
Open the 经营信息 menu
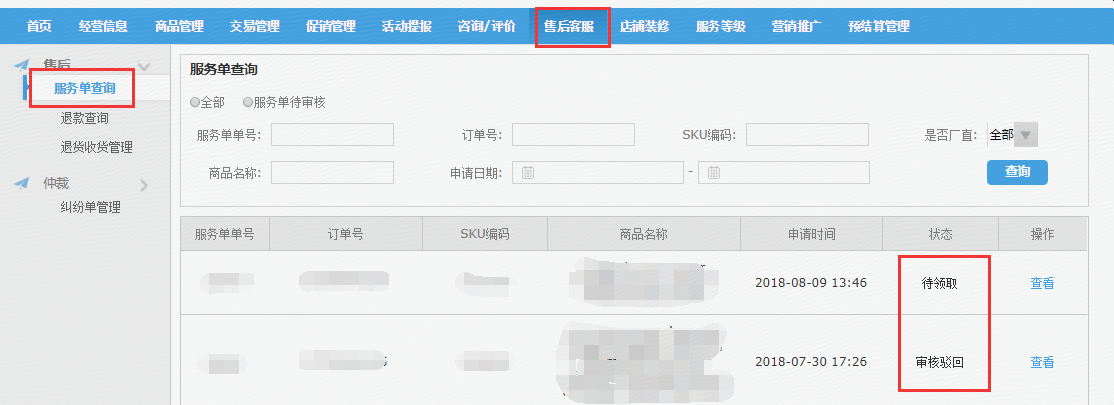click(x=104, y=27)
